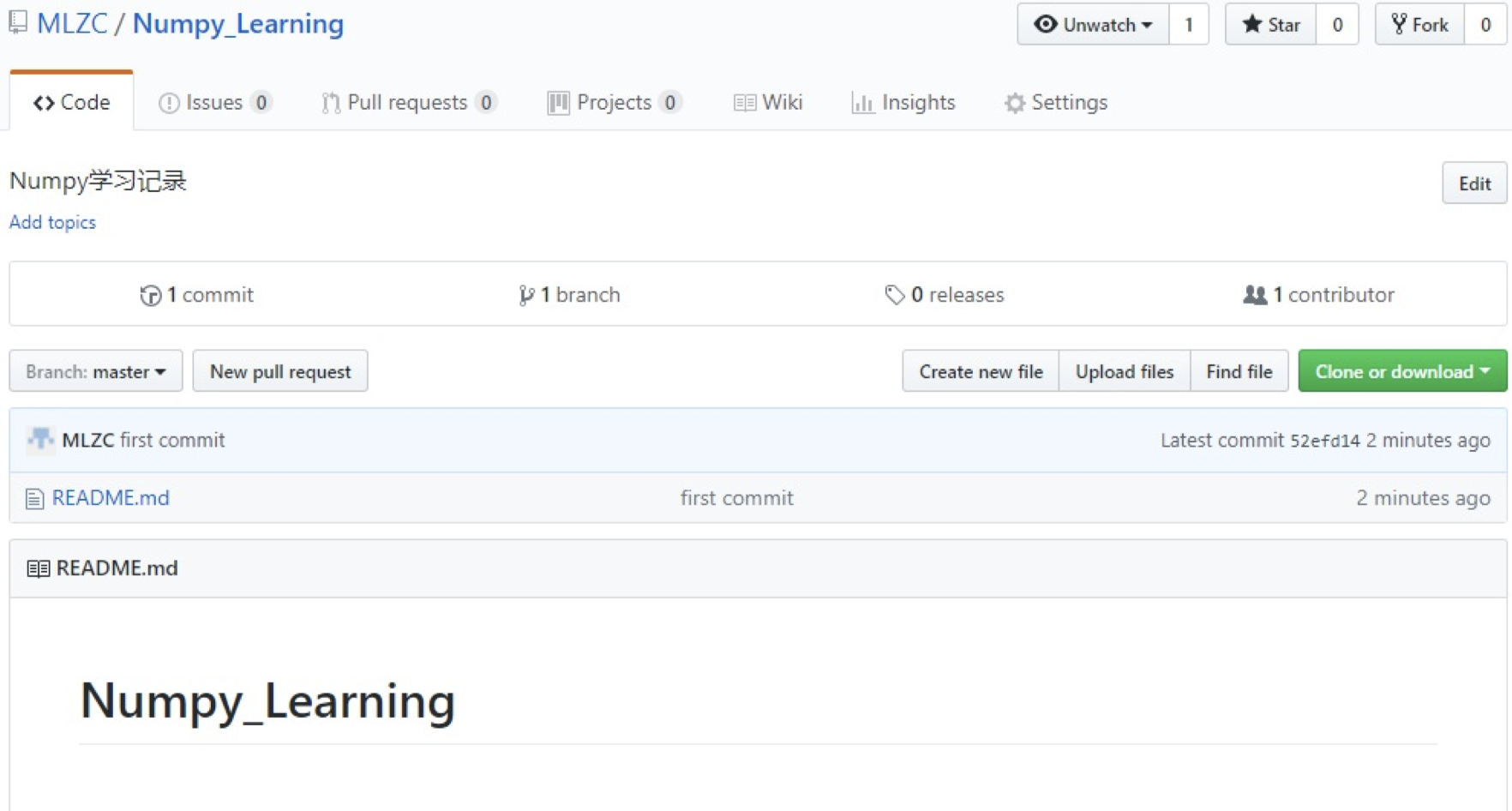Open README.md in the file list
The image size is (1512, 811).
tap(111, 497)
